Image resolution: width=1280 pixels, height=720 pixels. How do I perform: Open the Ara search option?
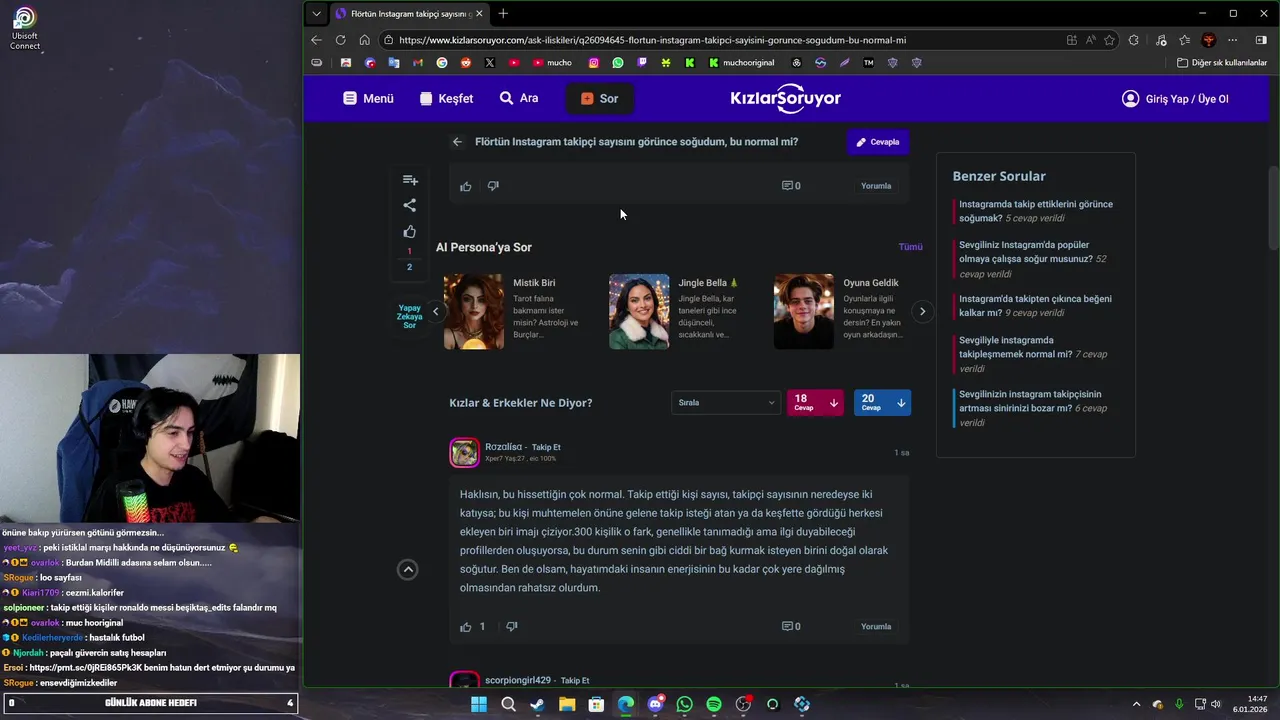pyautogui.click(x=519, y=98)
